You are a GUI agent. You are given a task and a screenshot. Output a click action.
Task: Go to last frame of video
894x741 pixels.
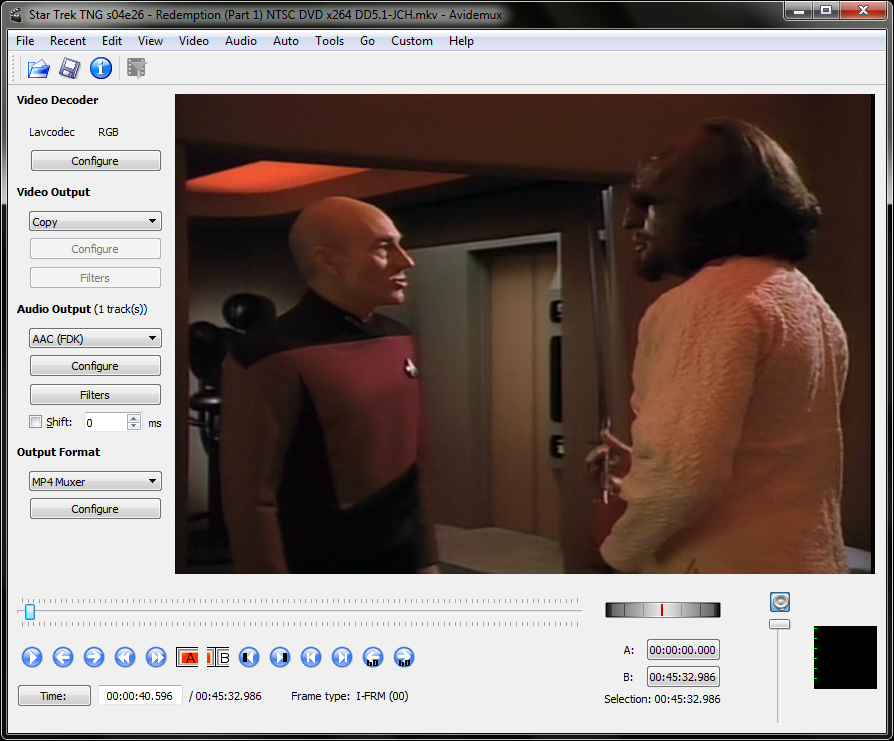click(x=342, y=657)
